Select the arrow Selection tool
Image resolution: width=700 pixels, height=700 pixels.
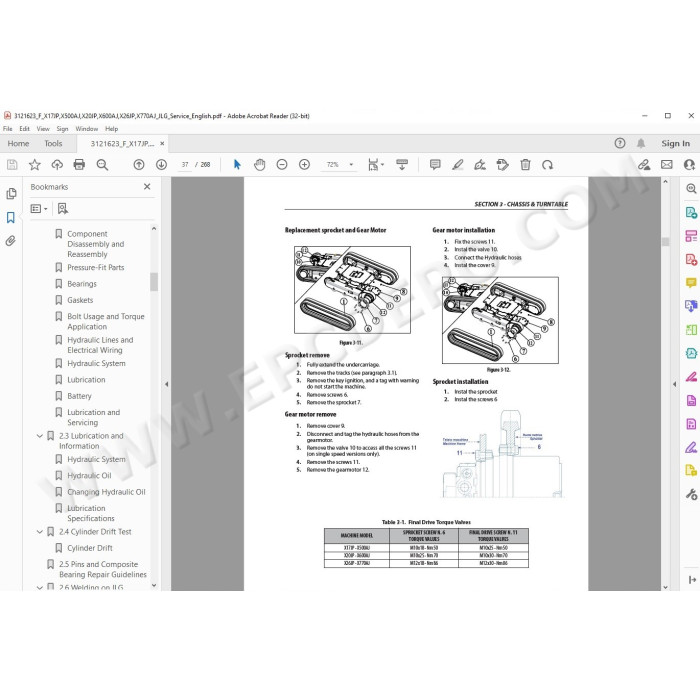[x=237, y=165]
